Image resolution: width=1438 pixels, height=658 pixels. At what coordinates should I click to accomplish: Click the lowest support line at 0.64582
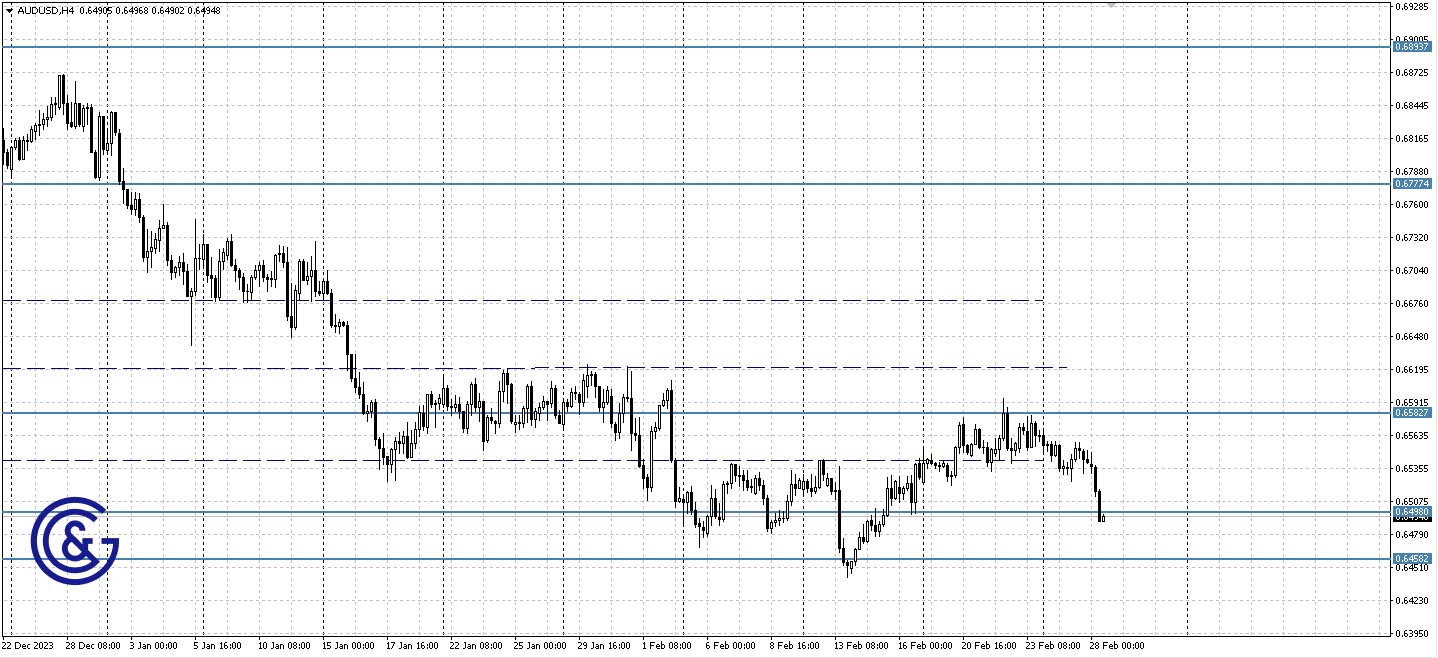click(650, 555)
